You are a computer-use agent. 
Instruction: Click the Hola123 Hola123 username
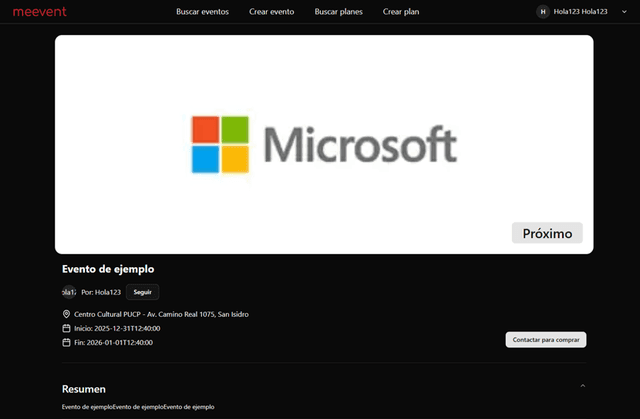580,12
